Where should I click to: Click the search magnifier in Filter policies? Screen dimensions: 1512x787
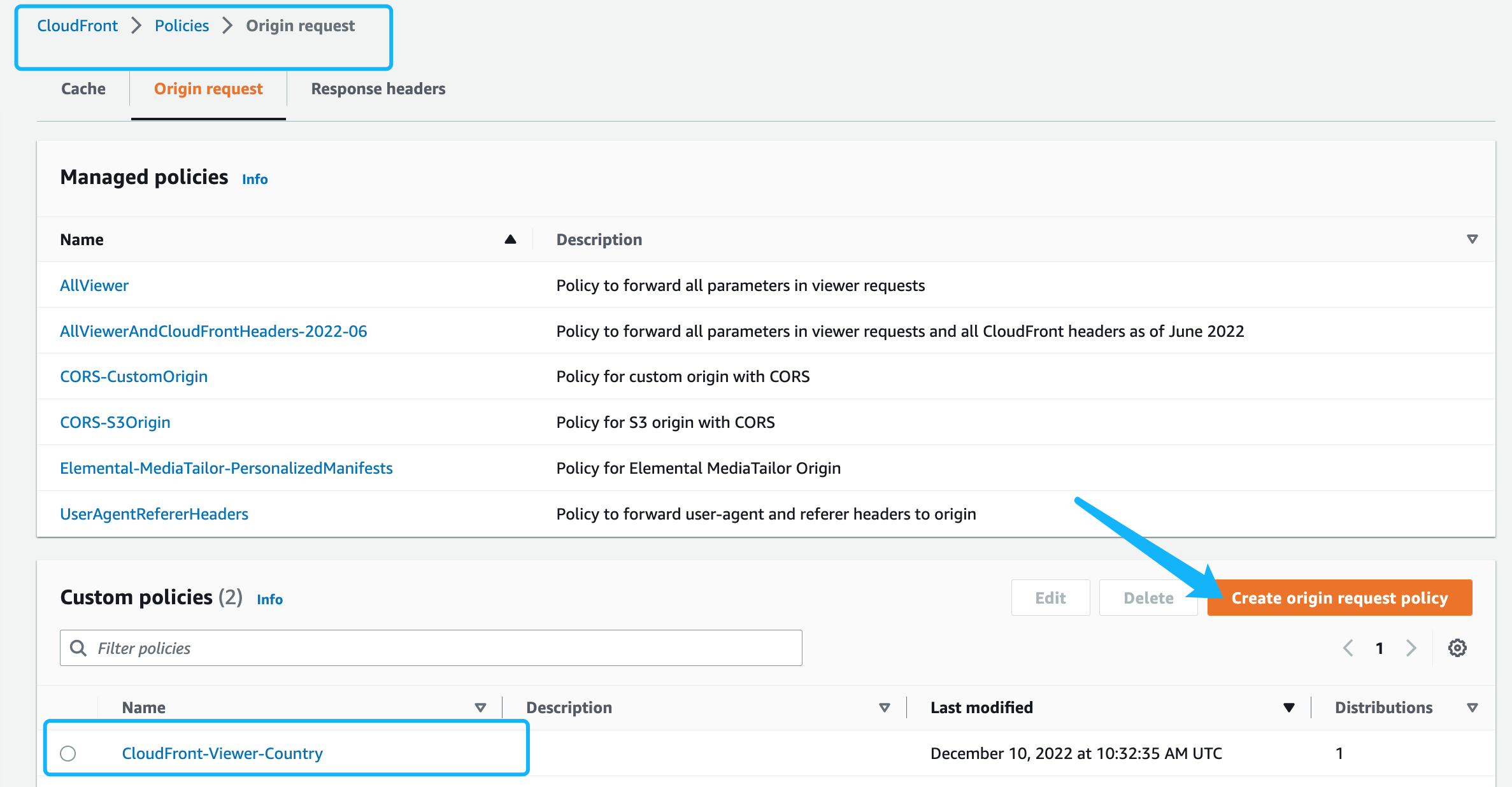pos(78,648)
